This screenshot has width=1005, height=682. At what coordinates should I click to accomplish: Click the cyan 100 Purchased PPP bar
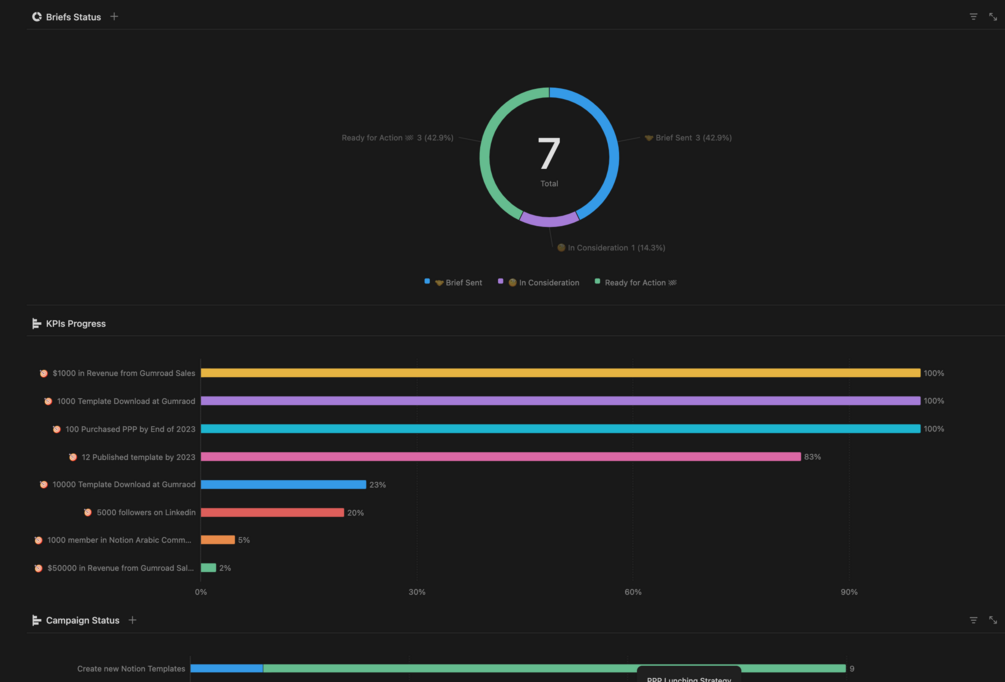tap(561, 429)
